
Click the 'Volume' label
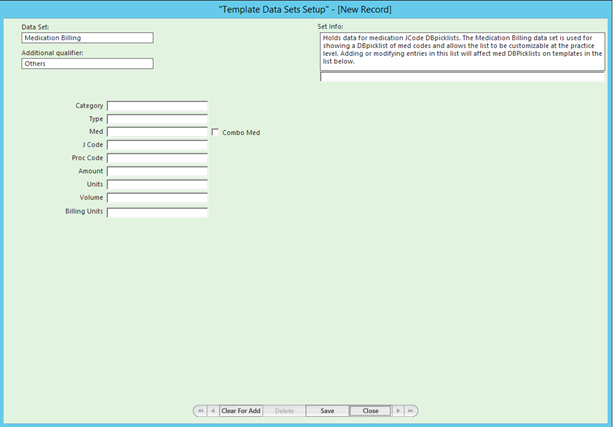click(x=91, y=197)
